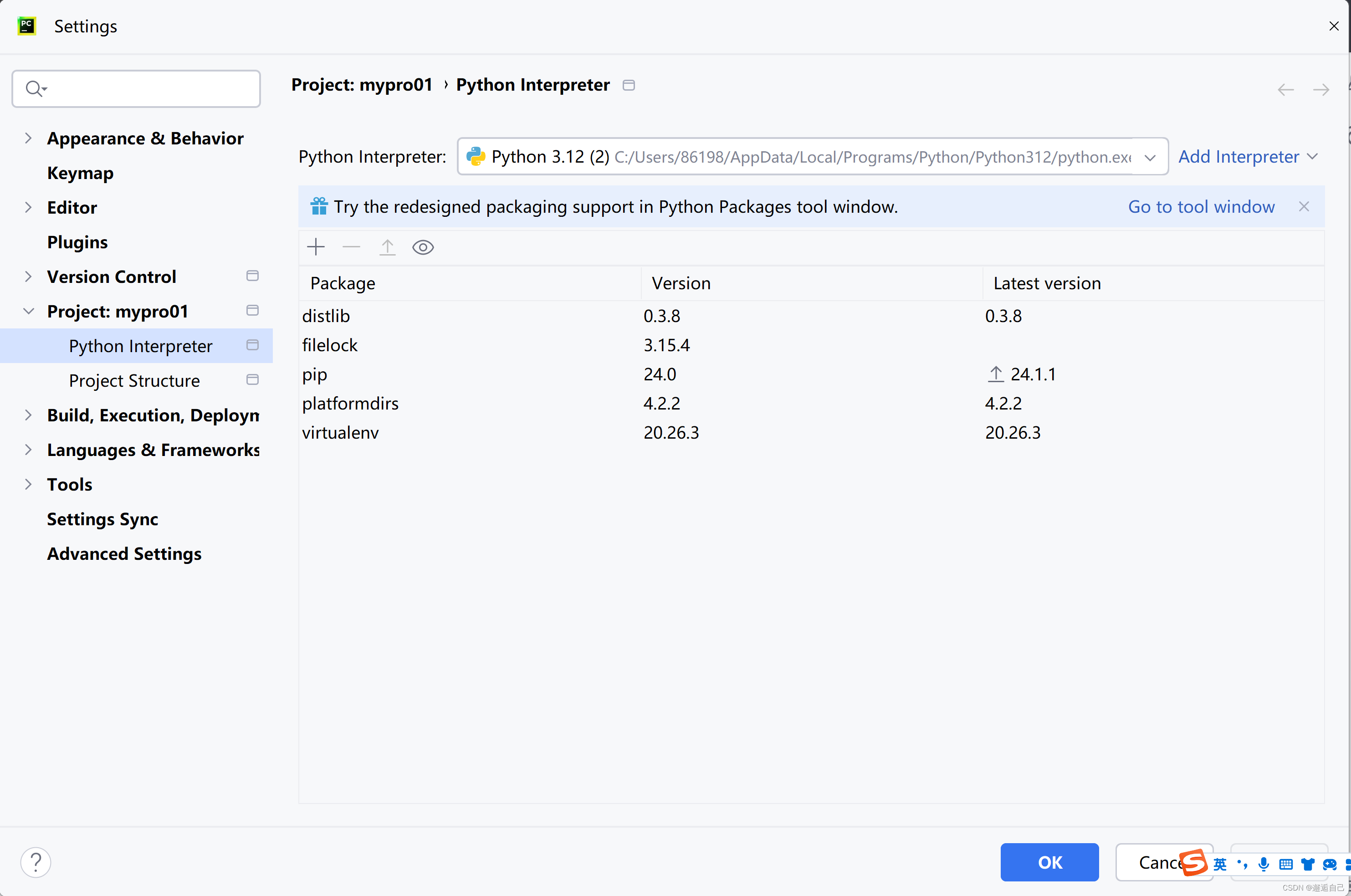Click the IME soft keyboard icon
1351x896 pixels.
pyautogui.click(x=1286, y=864)
